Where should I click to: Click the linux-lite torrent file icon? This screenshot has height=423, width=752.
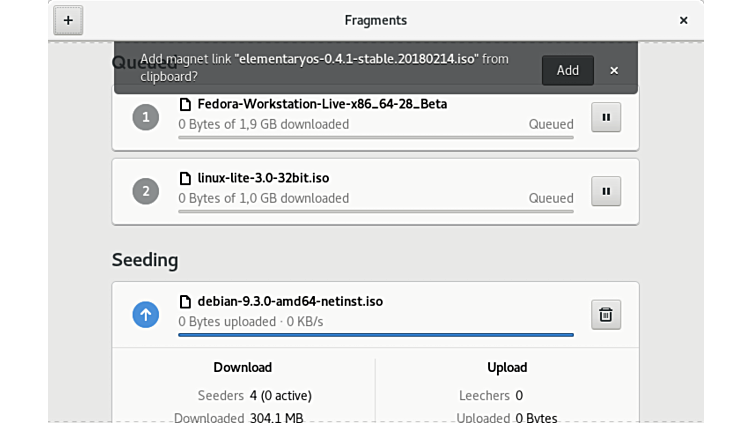pyautogui.click(x=185, y=178)
